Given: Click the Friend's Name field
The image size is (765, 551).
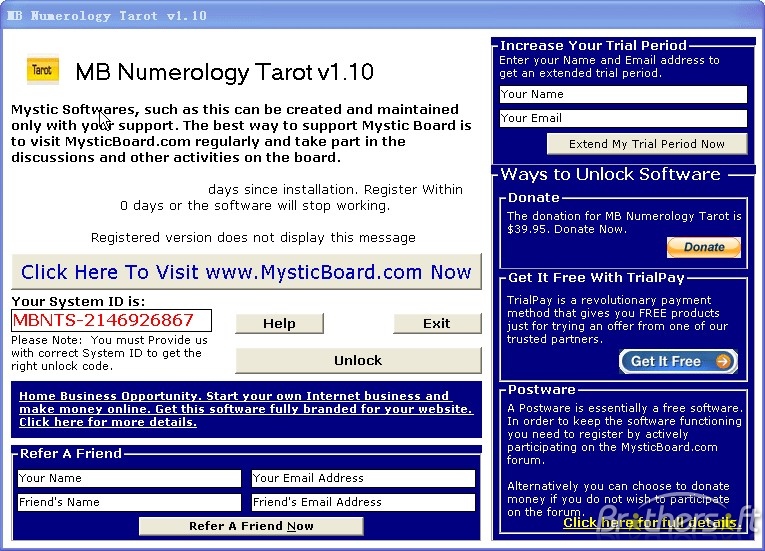Looking at the screenshot, I should tap(129, 502).
